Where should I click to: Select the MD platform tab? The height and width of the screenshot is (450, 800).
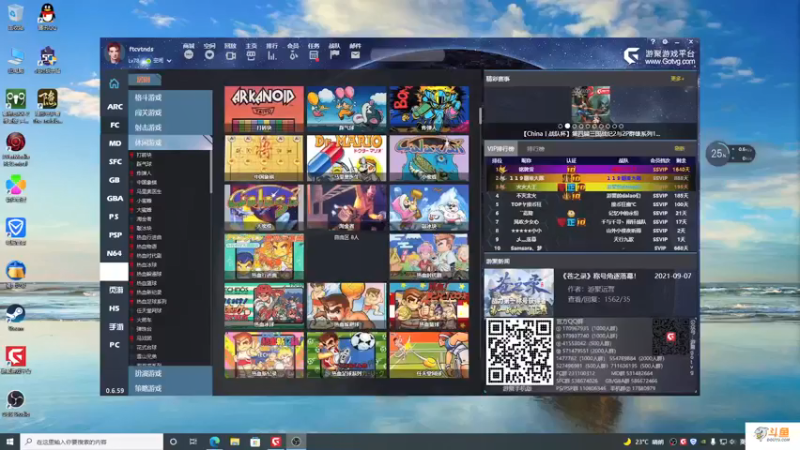tap(114, 143)
